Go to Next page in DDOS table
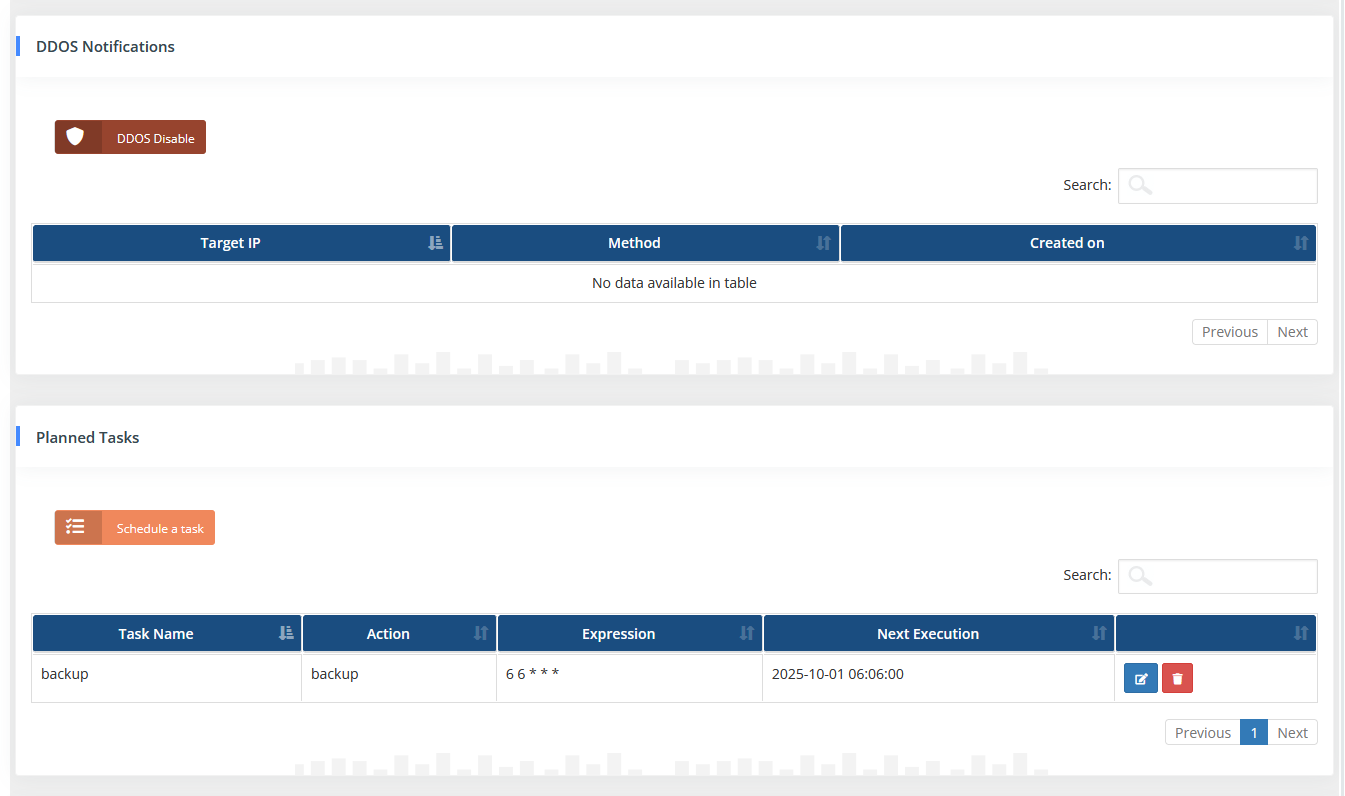Viewport: 1345px width, 796px height. tap(1292, 332)
